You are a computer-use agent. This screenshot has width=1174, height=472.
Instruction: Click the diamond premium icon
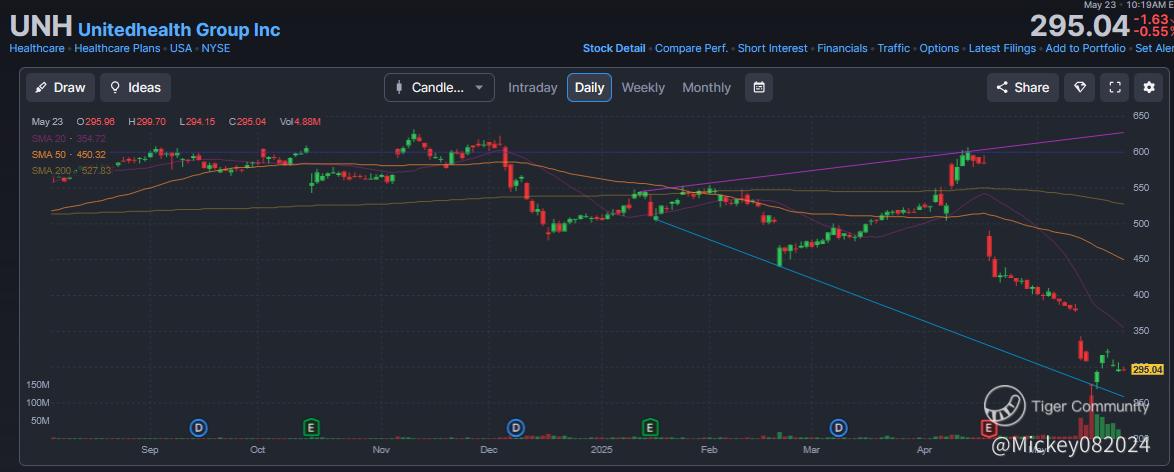click(x=1080, y=88)
